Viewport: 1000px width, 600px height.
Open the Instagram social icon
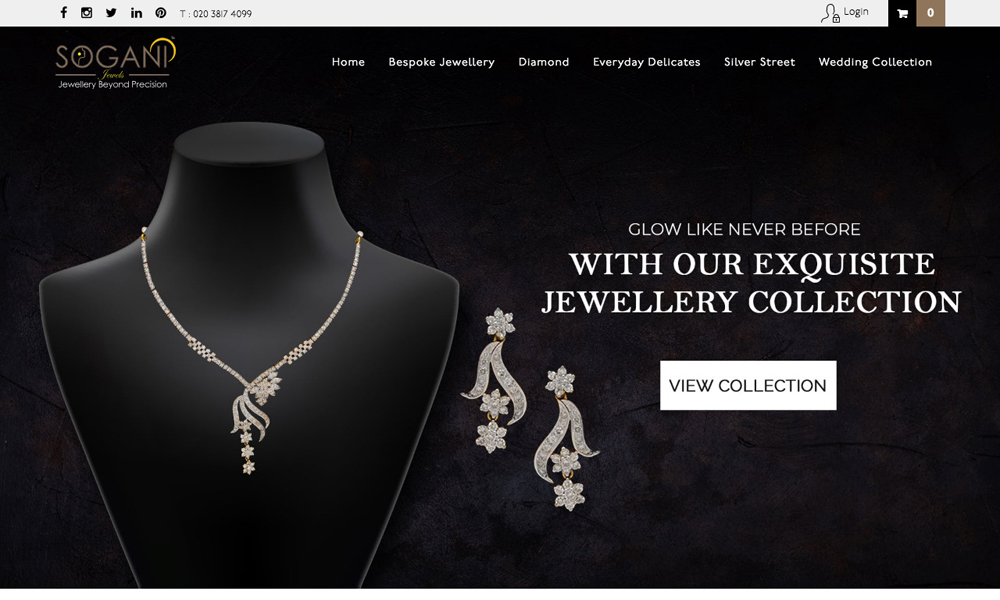(x=87, y=13)
